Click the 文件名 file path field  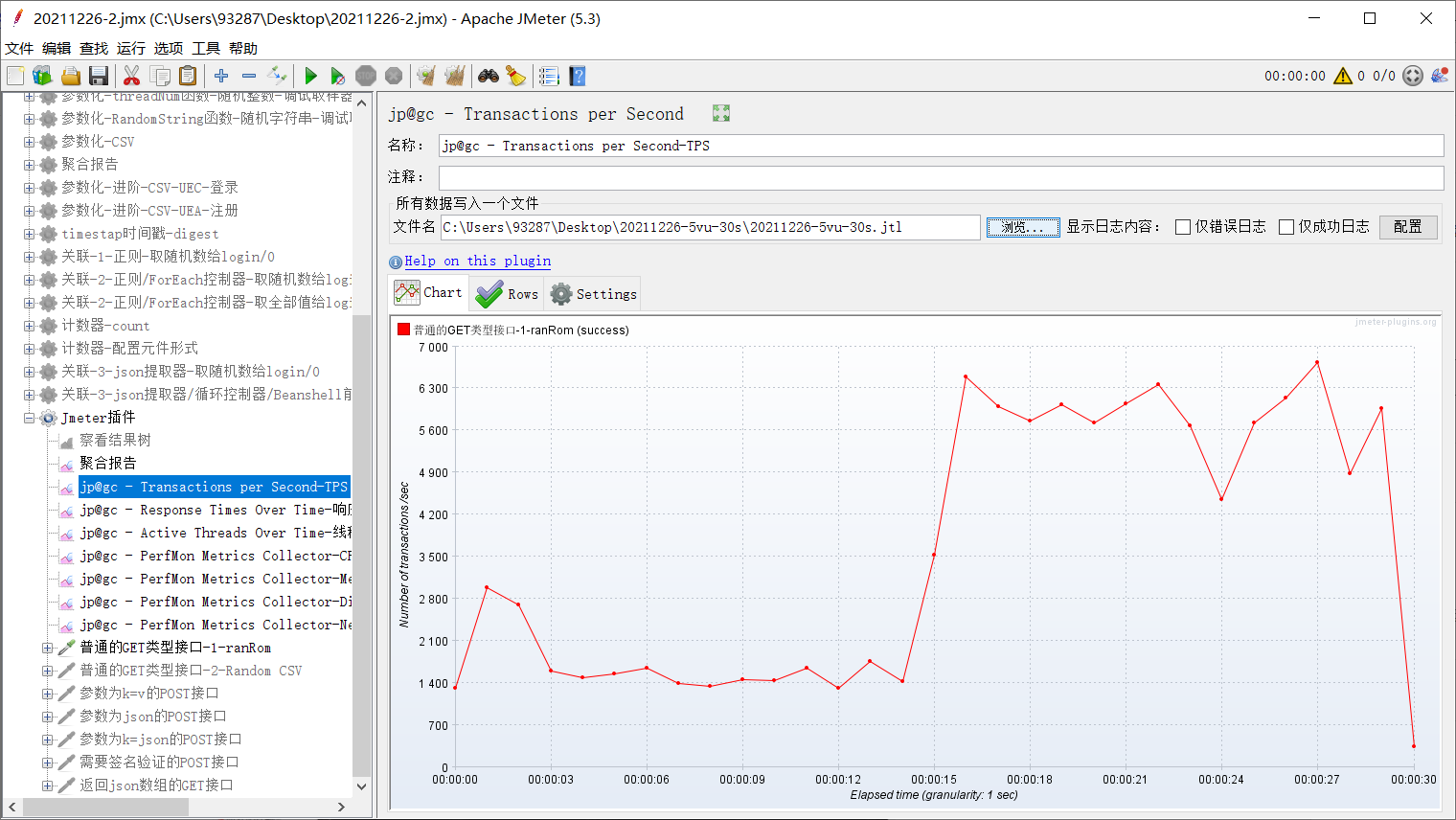(710, 227)
